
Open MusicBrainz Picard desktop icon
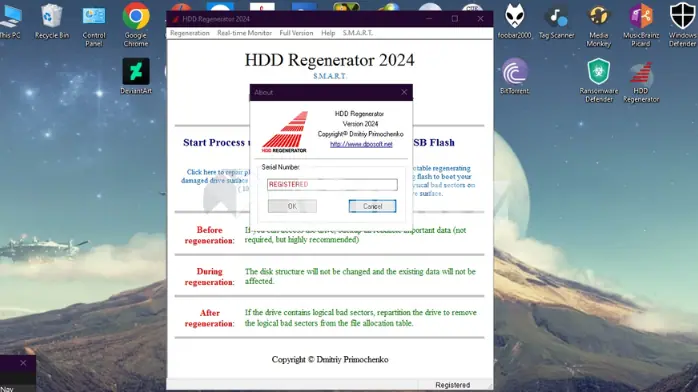click(x=641, y=25)
